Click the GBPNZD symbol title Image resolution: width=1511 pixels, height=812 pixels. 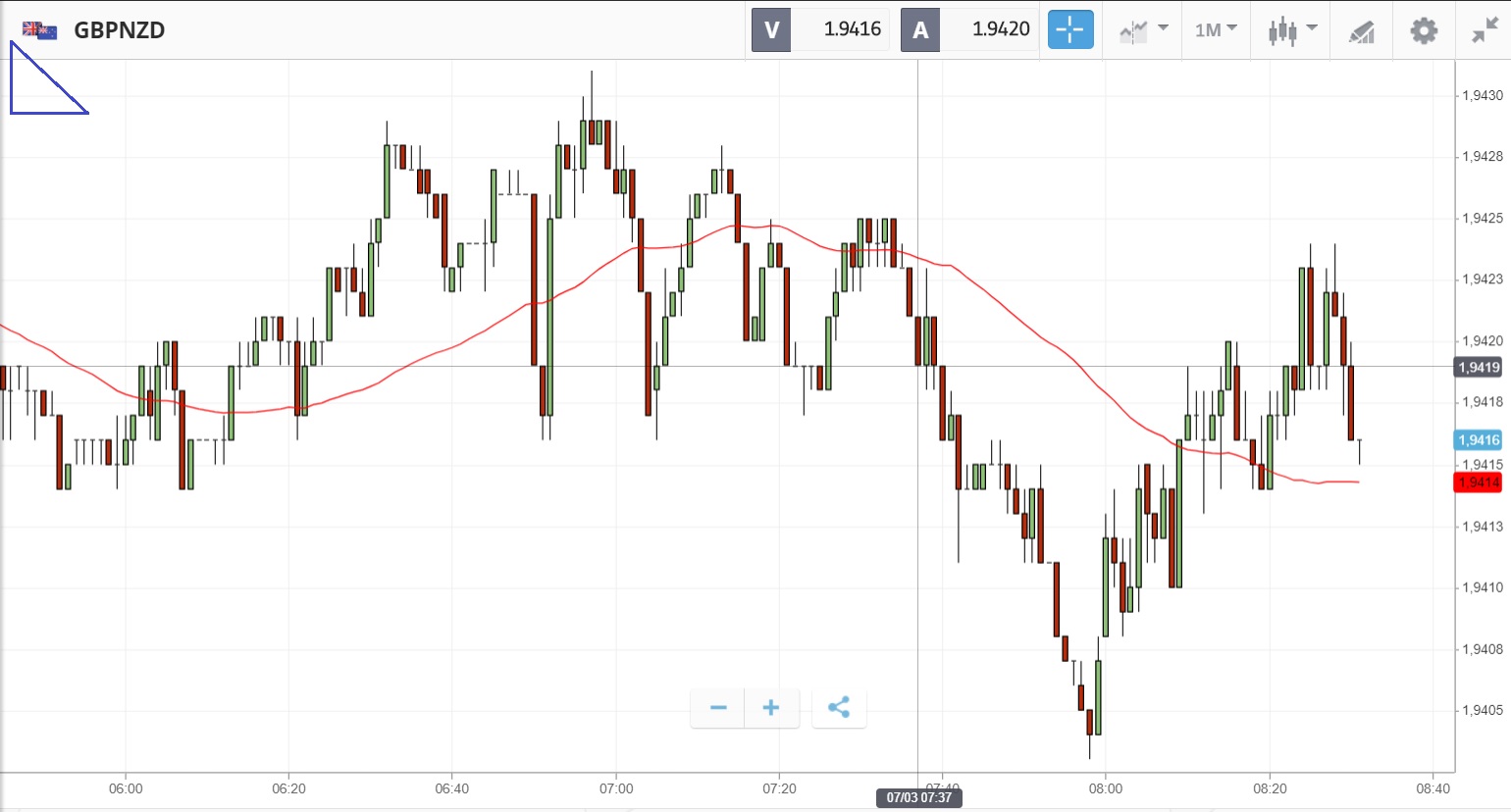120,30
